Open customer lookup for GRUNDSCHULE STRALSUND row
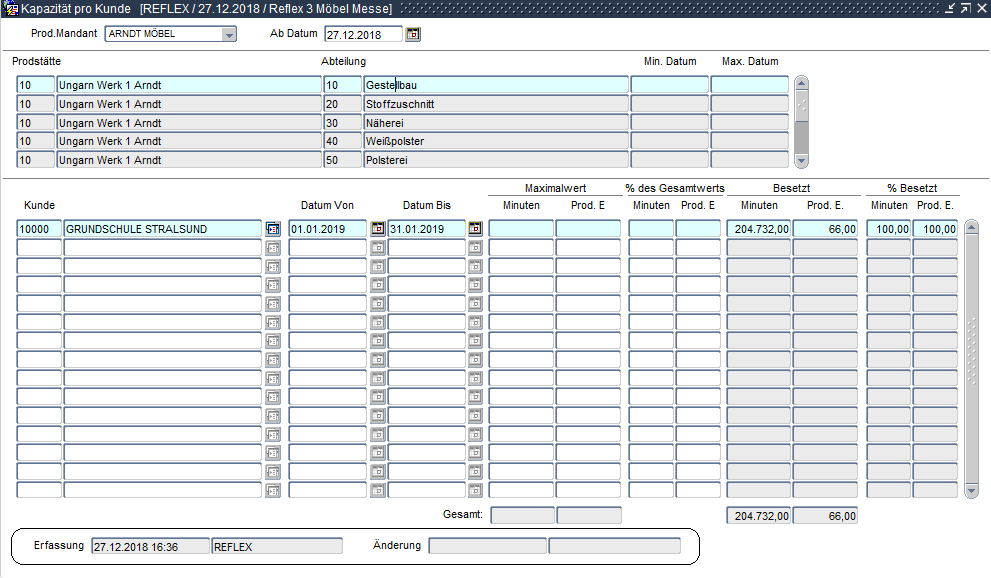The width and height of the screenshot is (991, 578). (273, 229)
